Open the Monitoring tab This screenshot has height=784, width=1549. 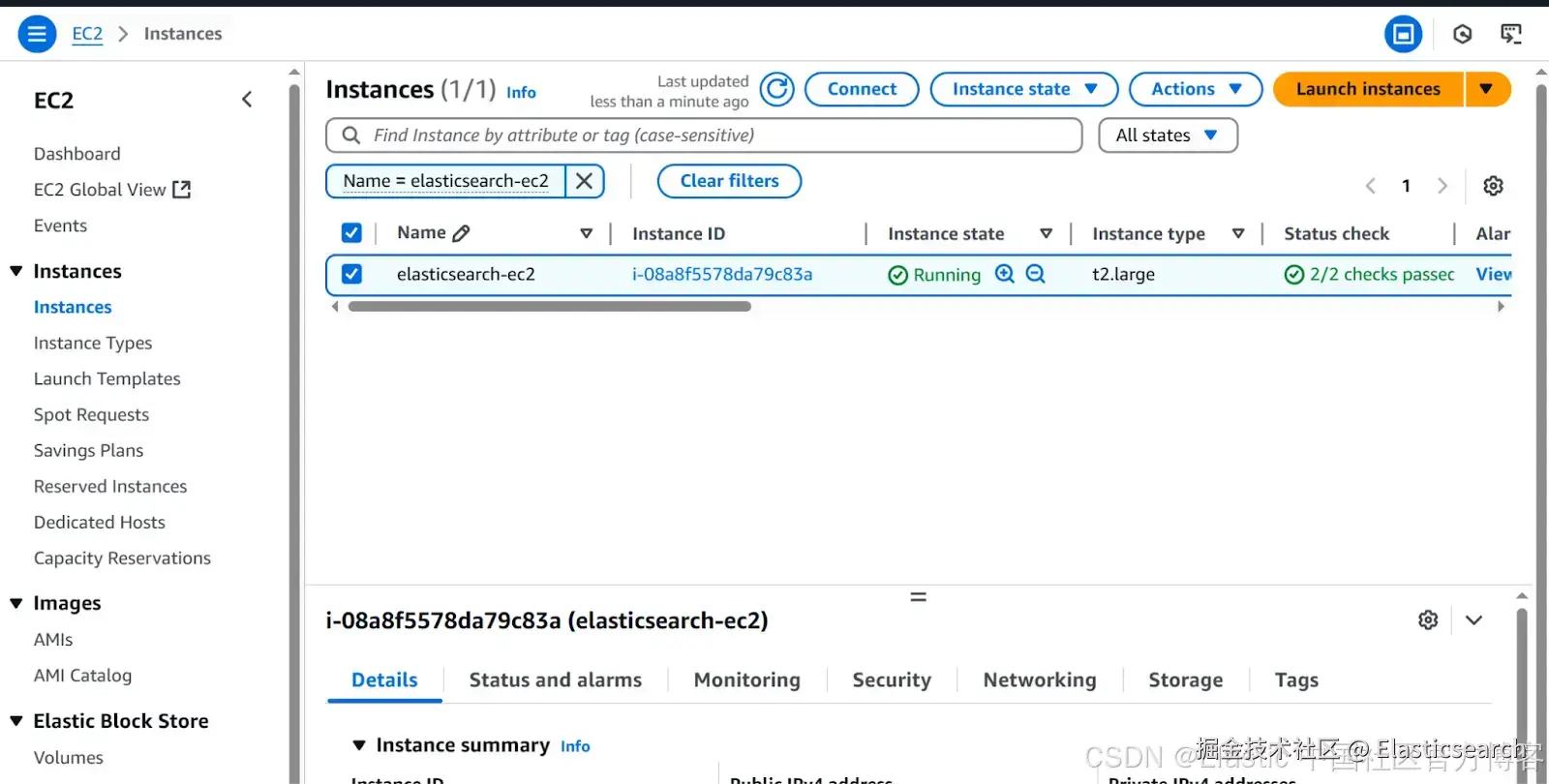(x=747, y=680)
